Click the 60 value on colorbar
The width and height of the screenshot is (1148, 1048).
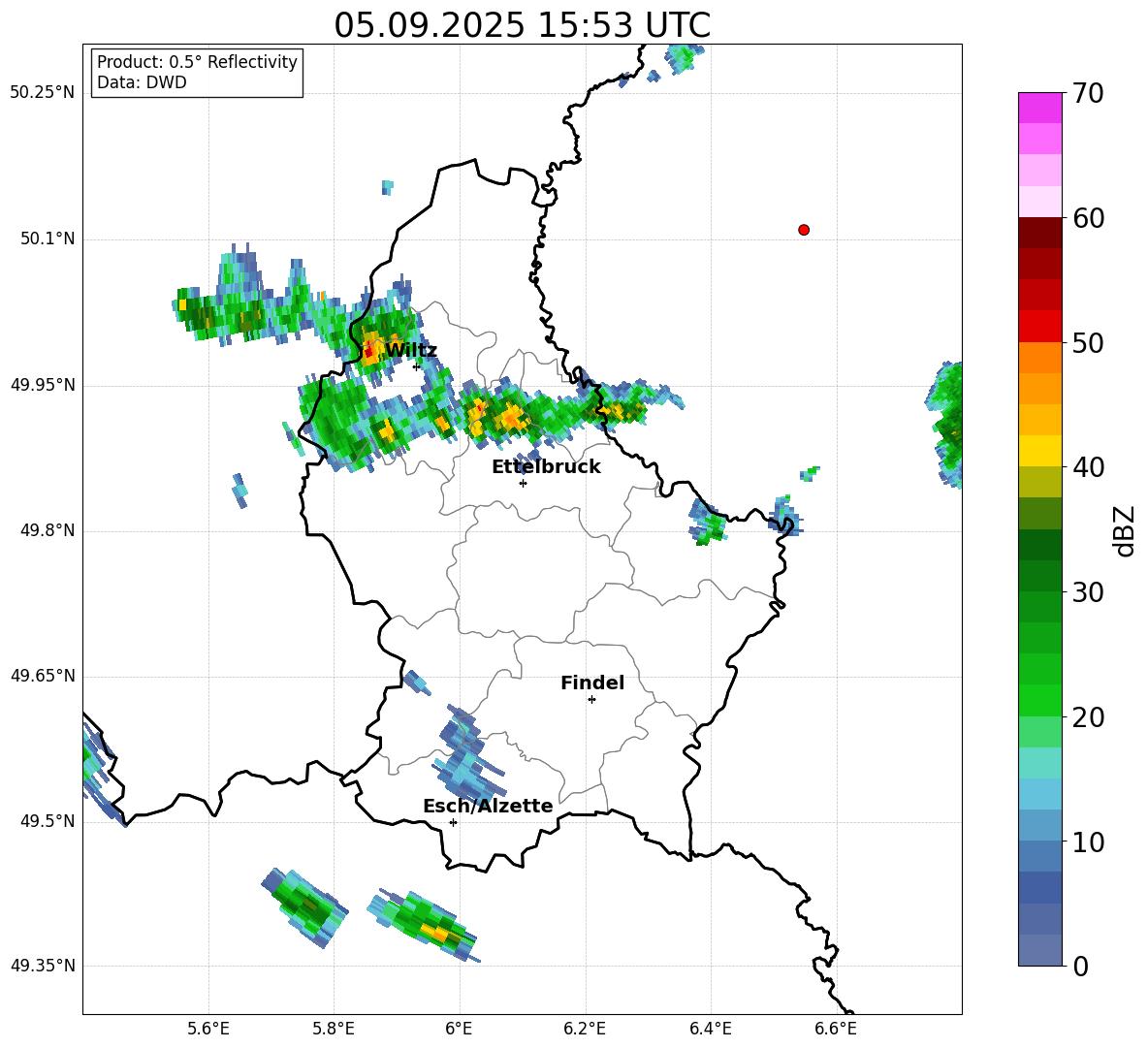pos(1087,218)
